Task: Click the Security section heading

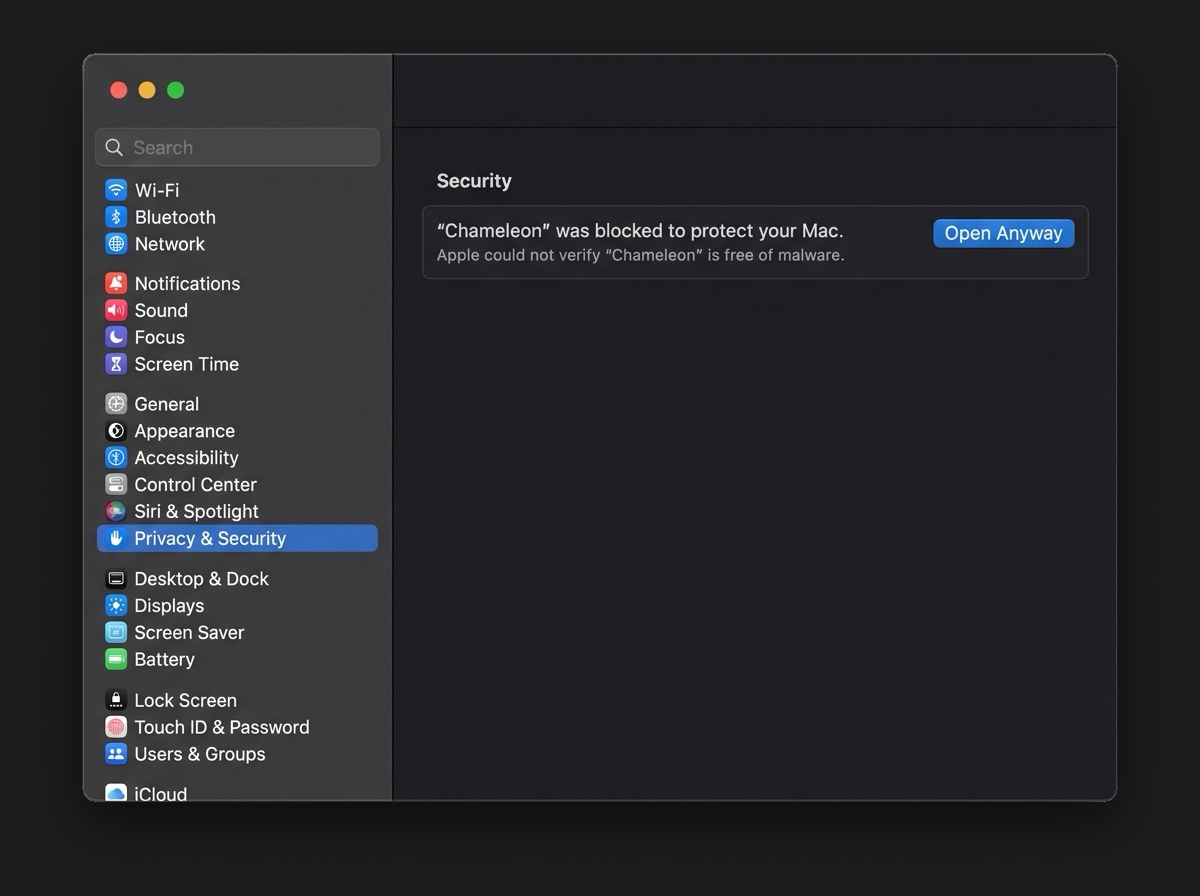Action: tap(474, 181)
